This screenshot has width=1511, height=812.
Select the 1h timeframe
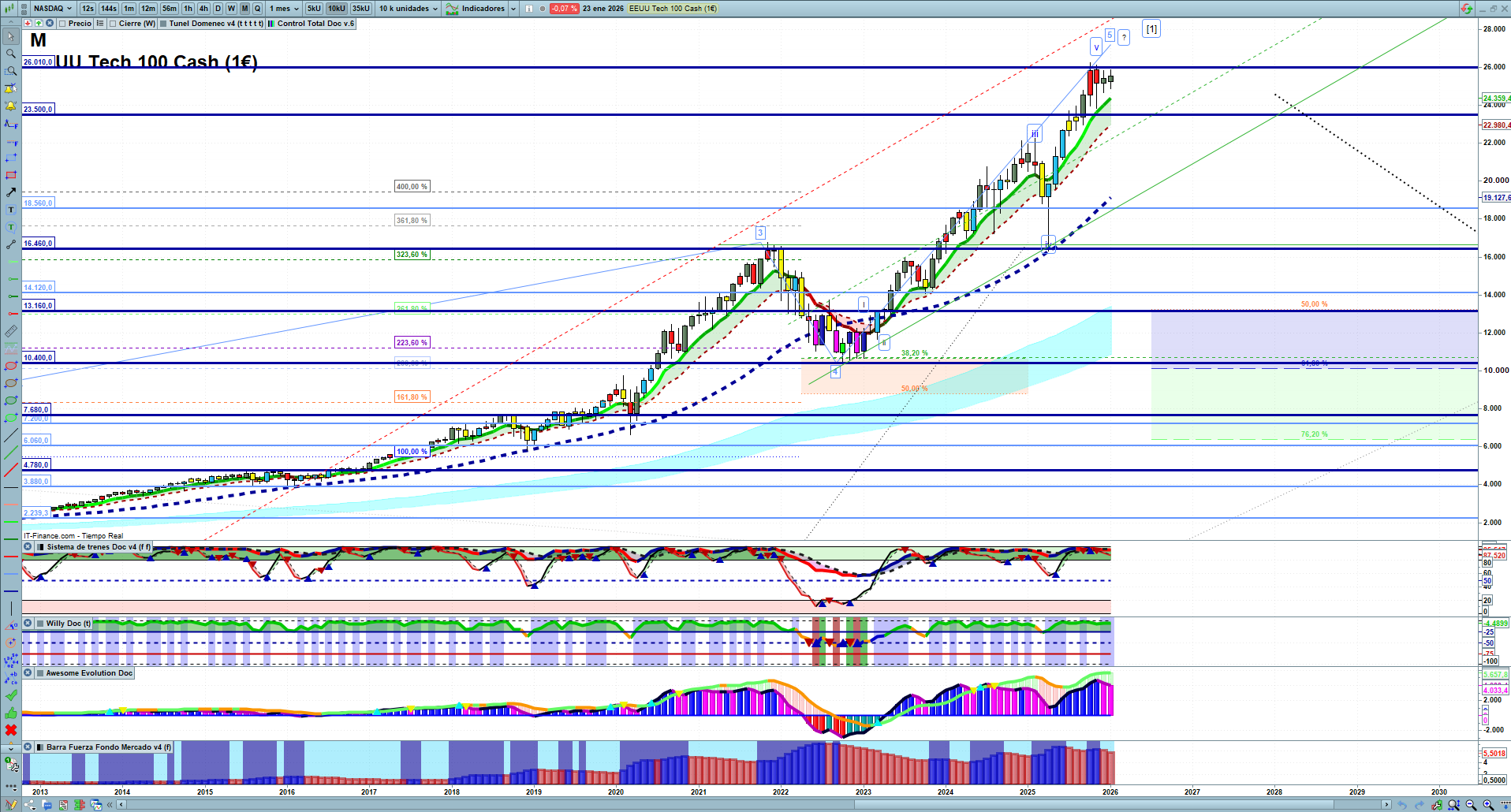tap(188, 9)
